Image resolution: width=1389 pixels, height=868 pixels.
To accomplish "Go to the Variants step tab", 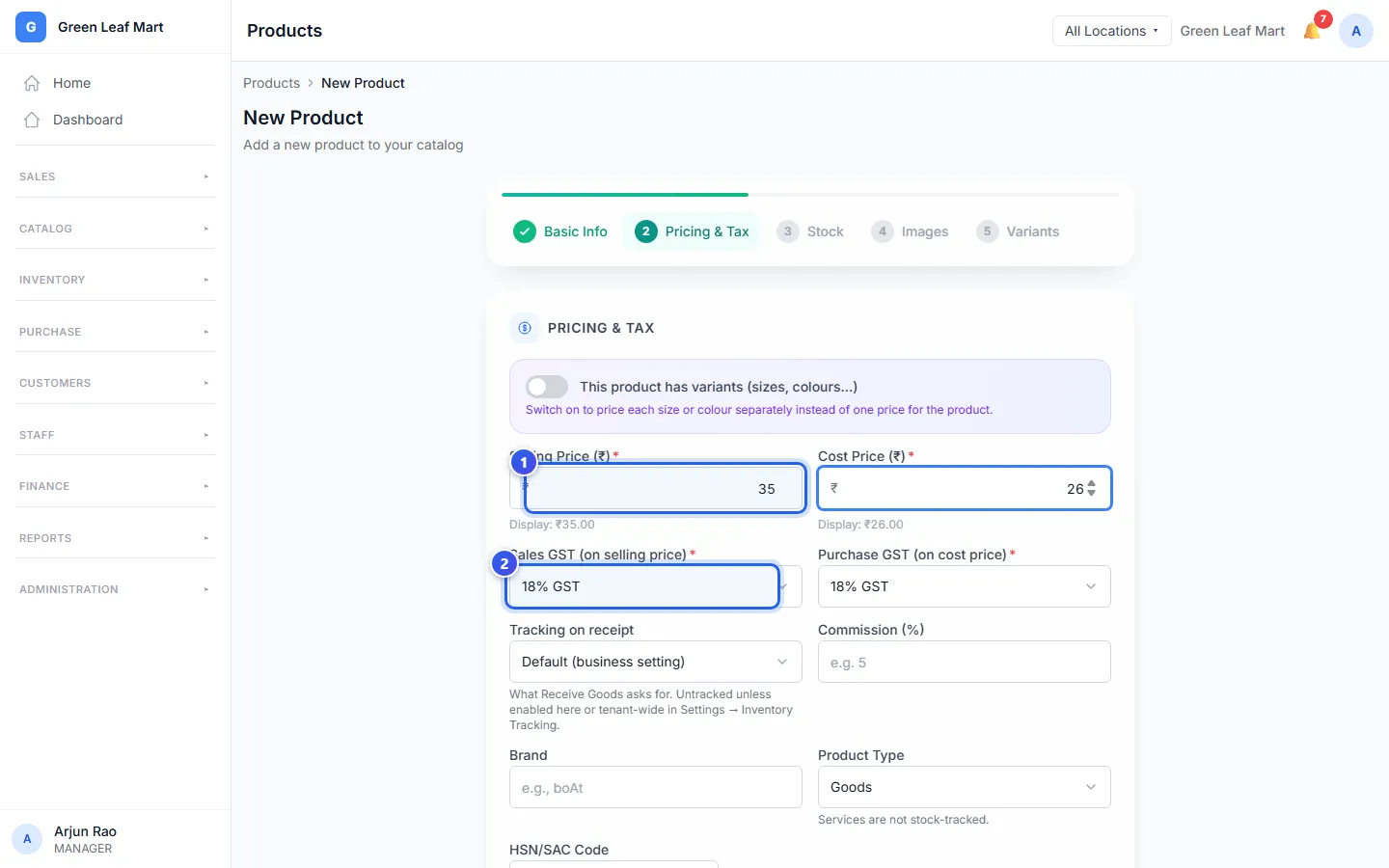I will coord(1018,231).
